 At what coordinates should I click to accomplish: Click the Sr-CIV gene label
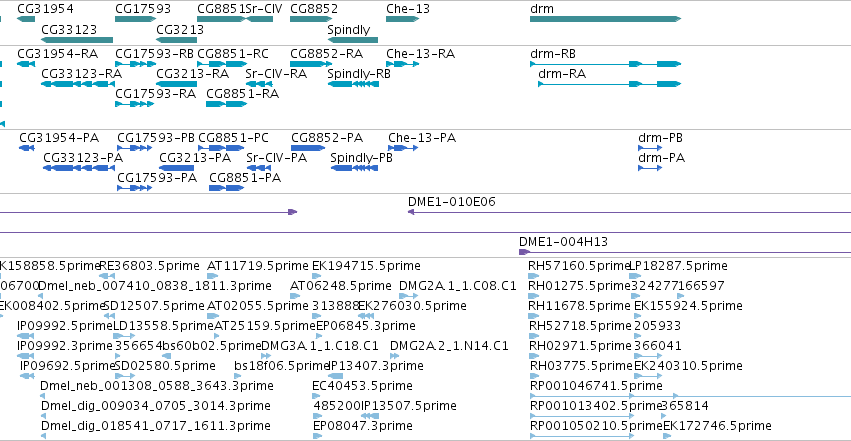(264, 9)
